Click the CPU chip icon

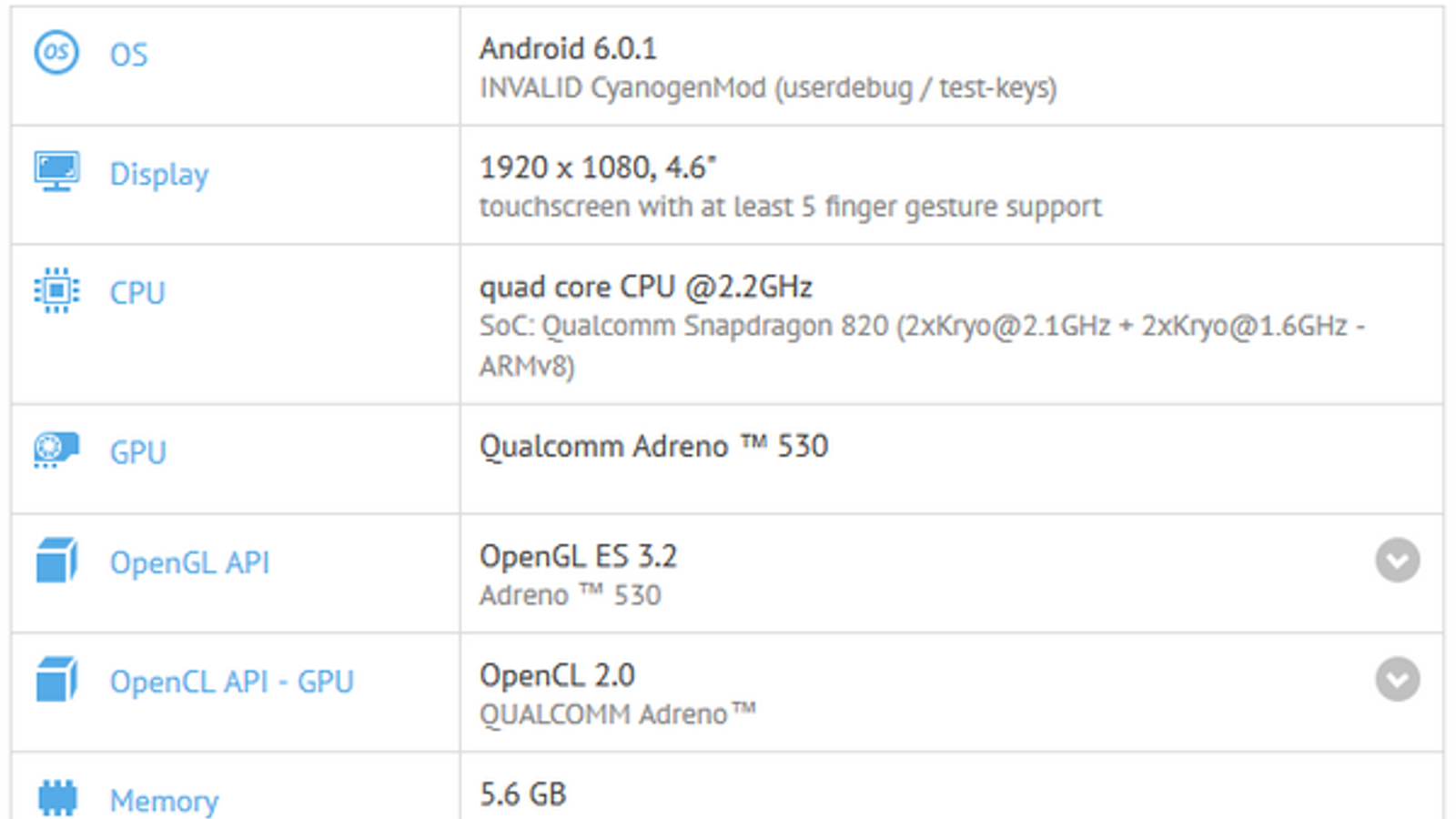point(56,290)
